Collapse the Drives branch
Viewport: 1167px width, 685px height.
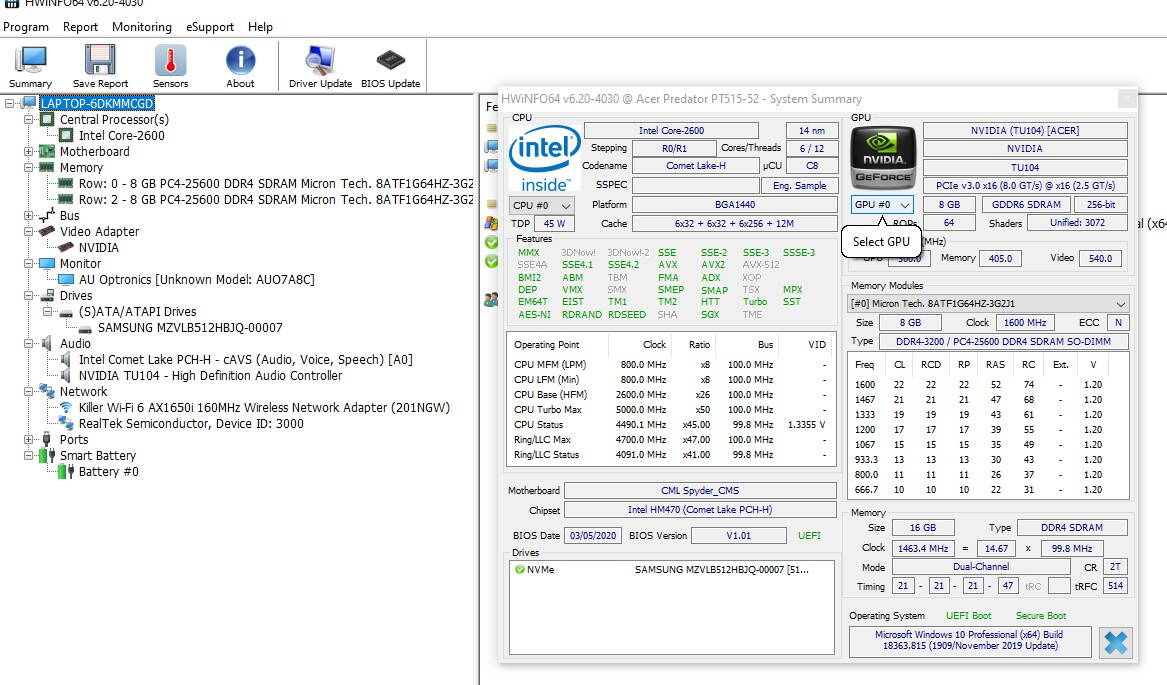[29, 296]
